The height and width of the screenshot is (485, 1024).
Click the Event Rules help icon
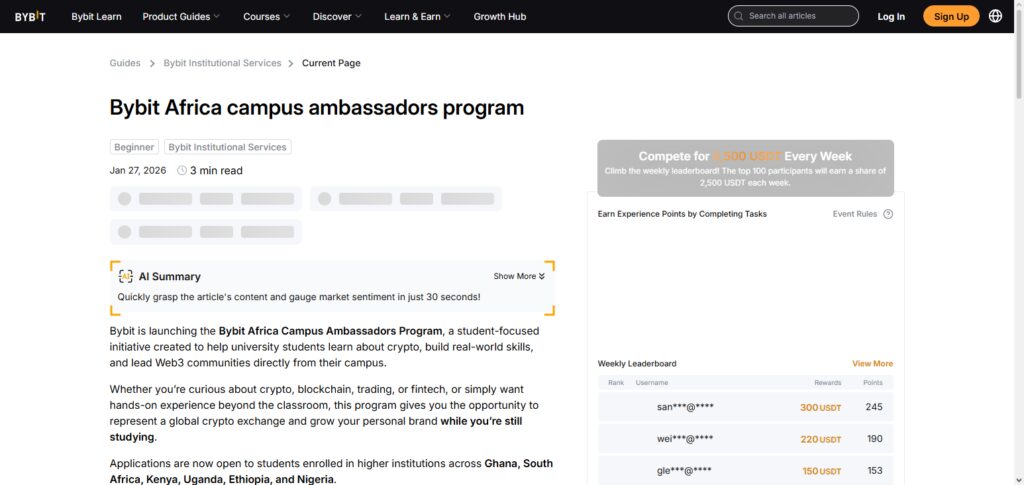[888, 214]
